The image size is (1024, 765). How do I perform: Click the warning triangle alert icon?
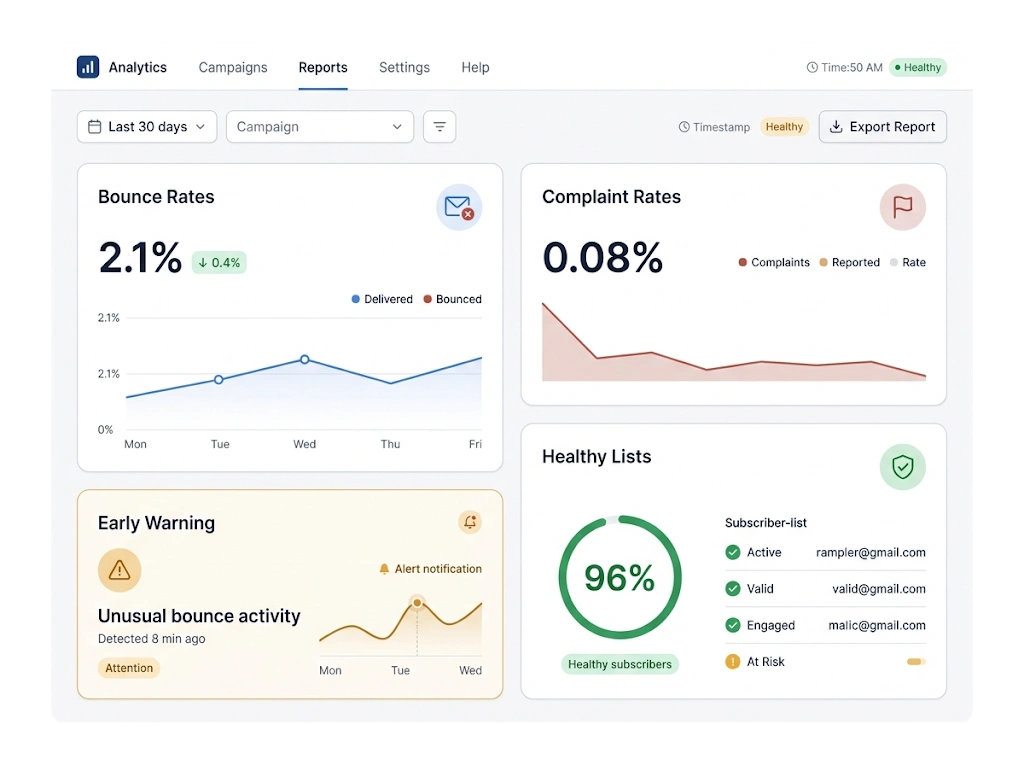pyautogui.click(x=120, y=570)
